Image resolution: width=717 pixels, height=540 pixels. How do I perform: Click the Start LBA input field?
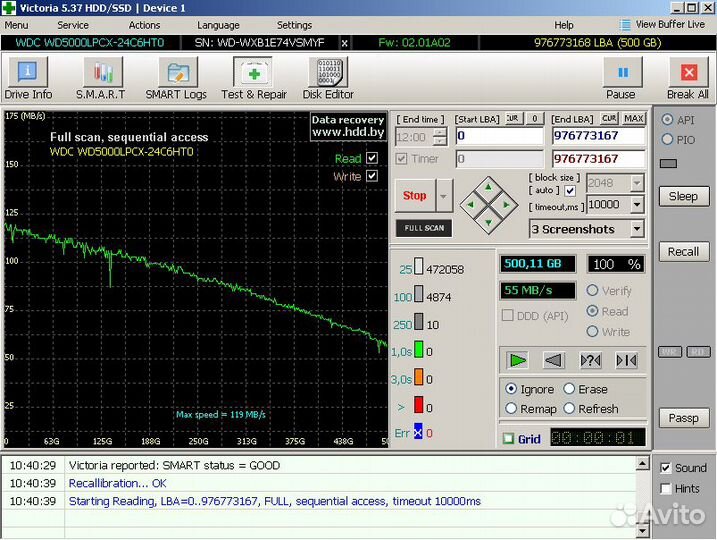499,136
